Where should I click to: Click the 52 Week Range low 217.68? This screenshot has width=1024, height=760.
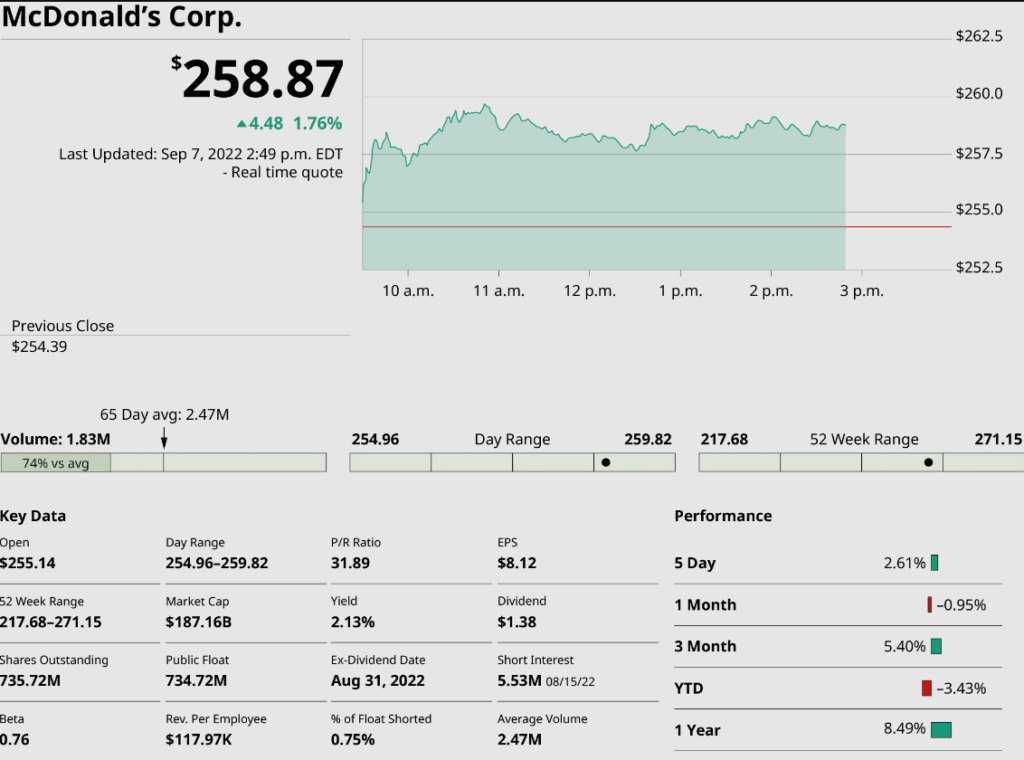pos(724,439)
